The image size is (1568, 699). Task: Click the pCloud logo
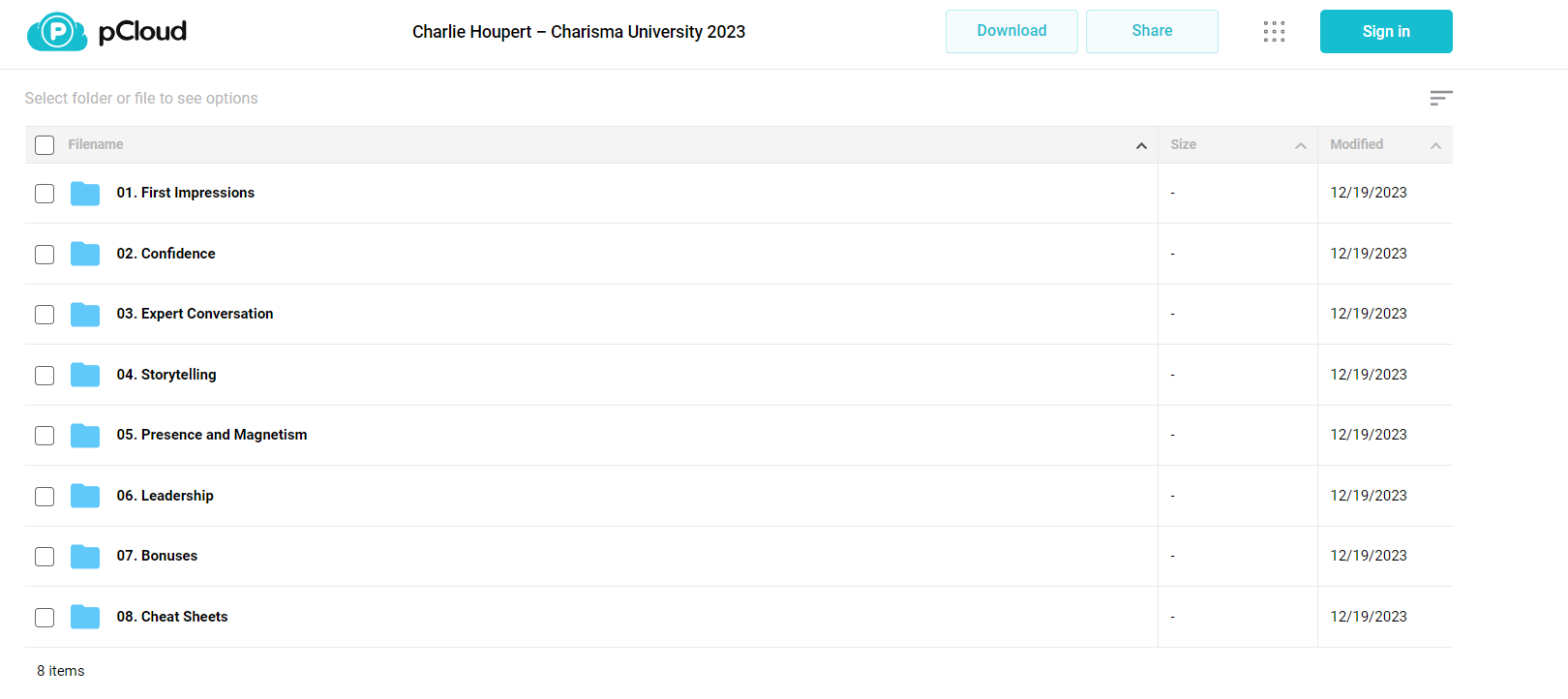click(106, 32)
